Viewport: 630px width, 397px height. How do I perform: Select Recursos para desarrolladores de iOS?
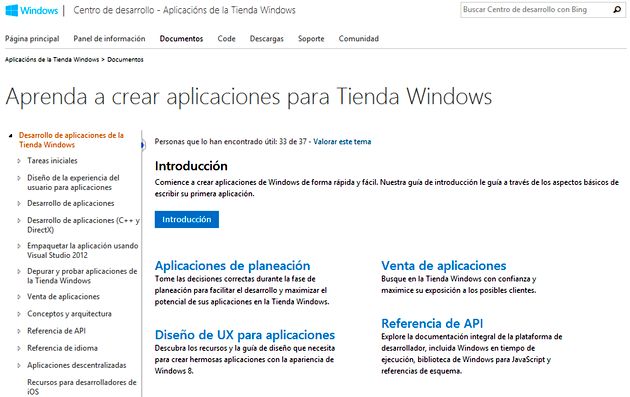pos(82,387)
